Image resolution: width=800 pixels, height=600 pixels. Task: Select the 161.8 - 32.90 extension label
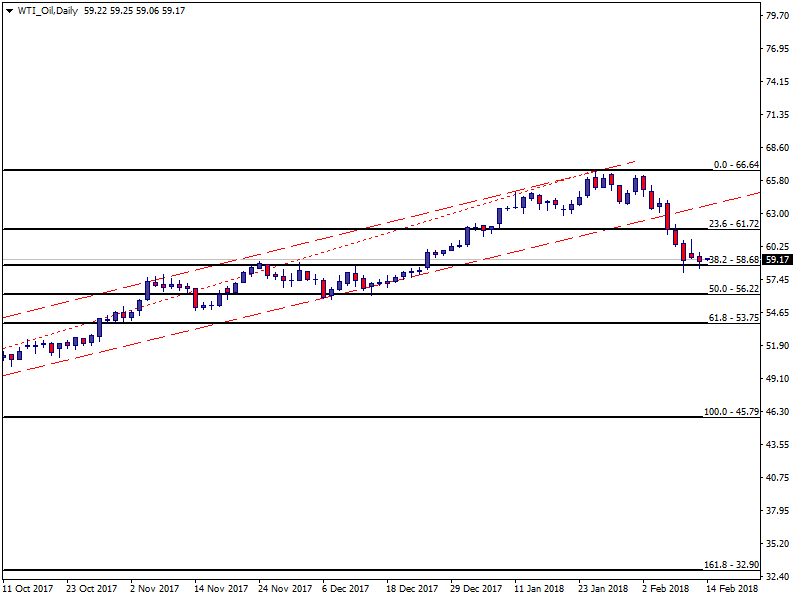732,565
